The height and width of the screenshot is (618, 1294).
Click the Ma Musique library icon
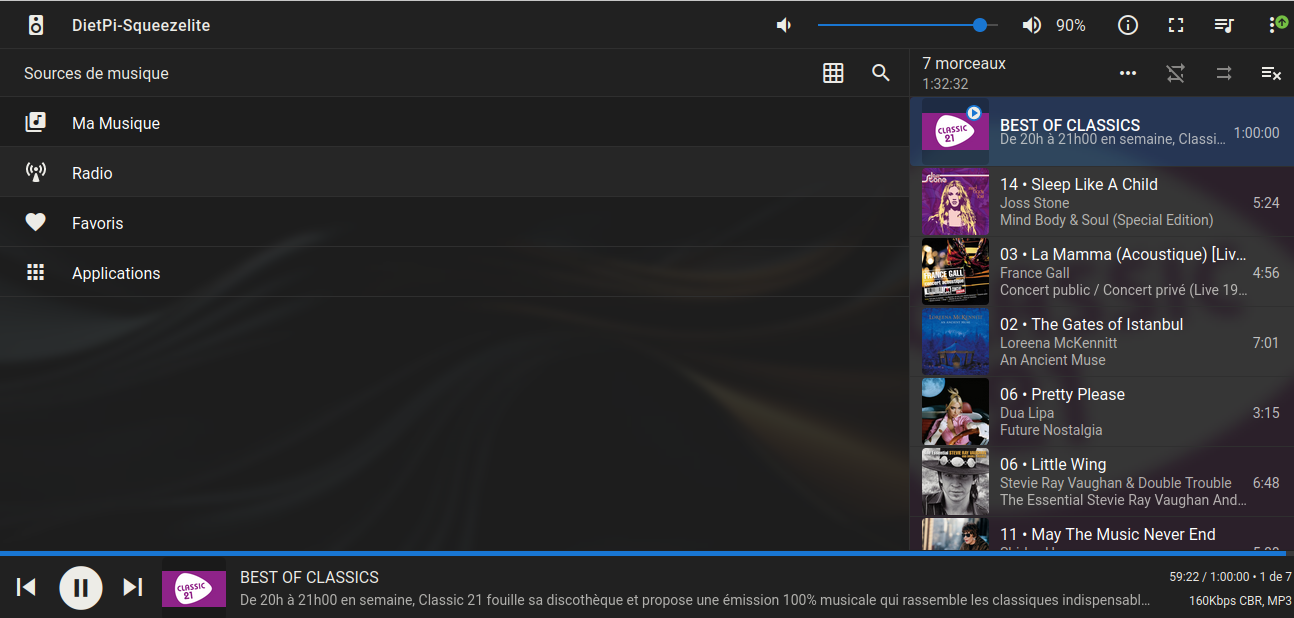36,122
